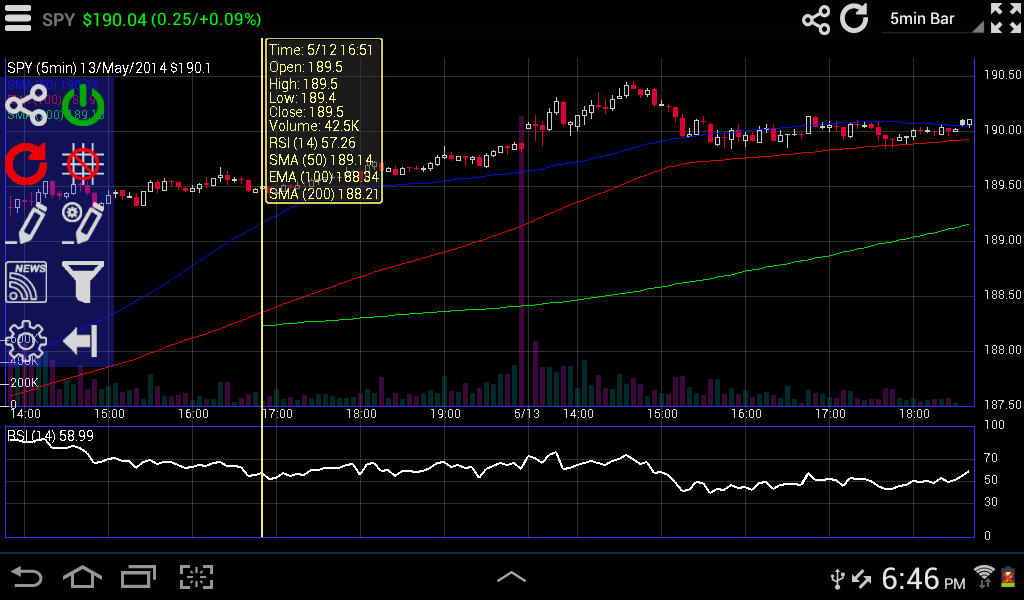Tap the Android back button
Viewport: 1024px width, 600px height.
pos(27,577)
